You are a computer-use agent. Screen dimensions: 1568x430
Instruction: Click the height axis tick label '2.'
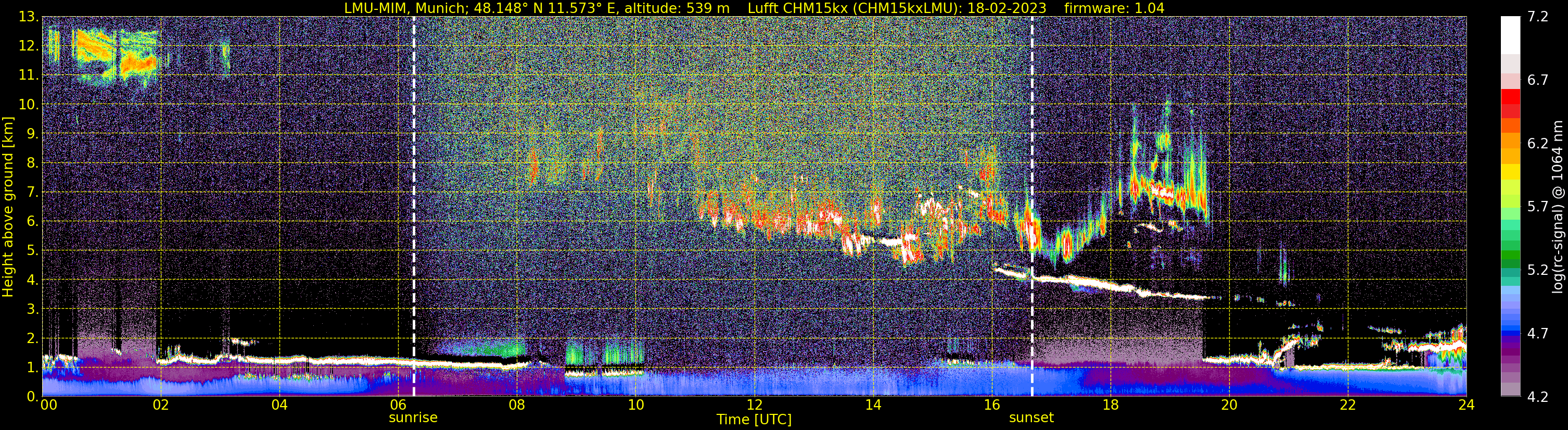click(33, 339)
